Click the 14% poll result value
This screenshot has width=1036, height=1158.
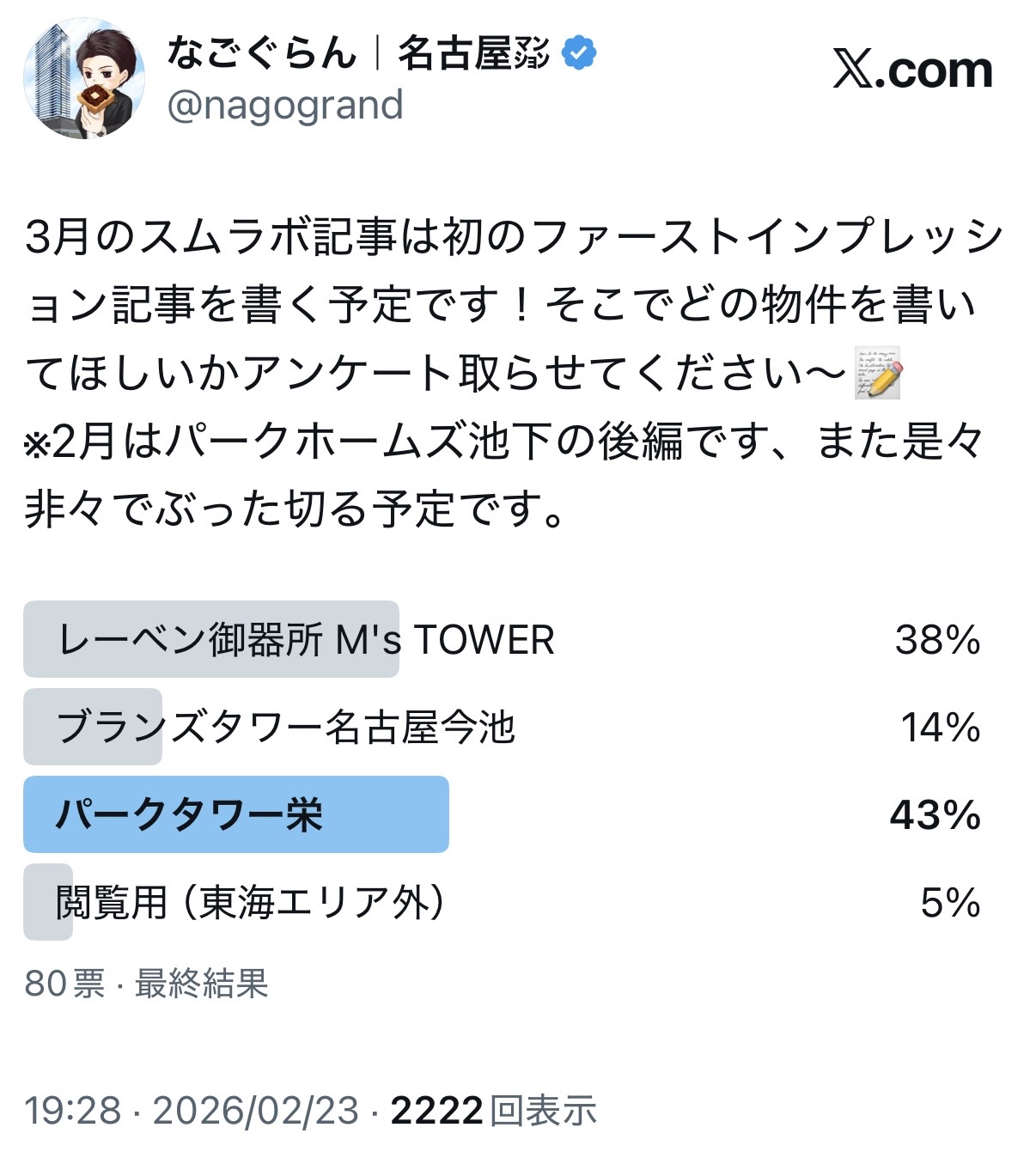[x=940, y=728]
